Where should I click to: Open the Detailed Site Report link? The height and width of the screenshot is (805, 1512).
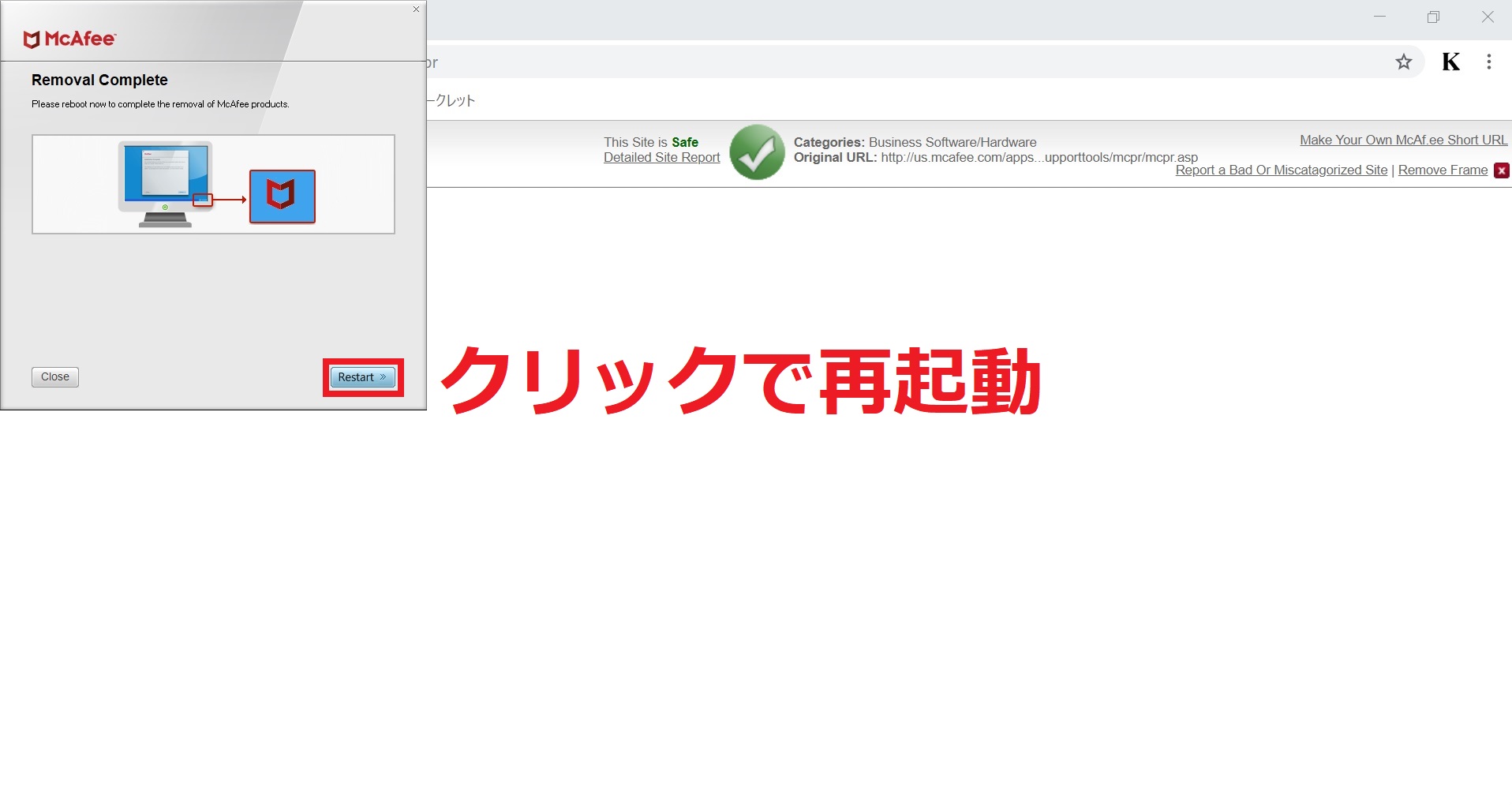coord(661,157)
